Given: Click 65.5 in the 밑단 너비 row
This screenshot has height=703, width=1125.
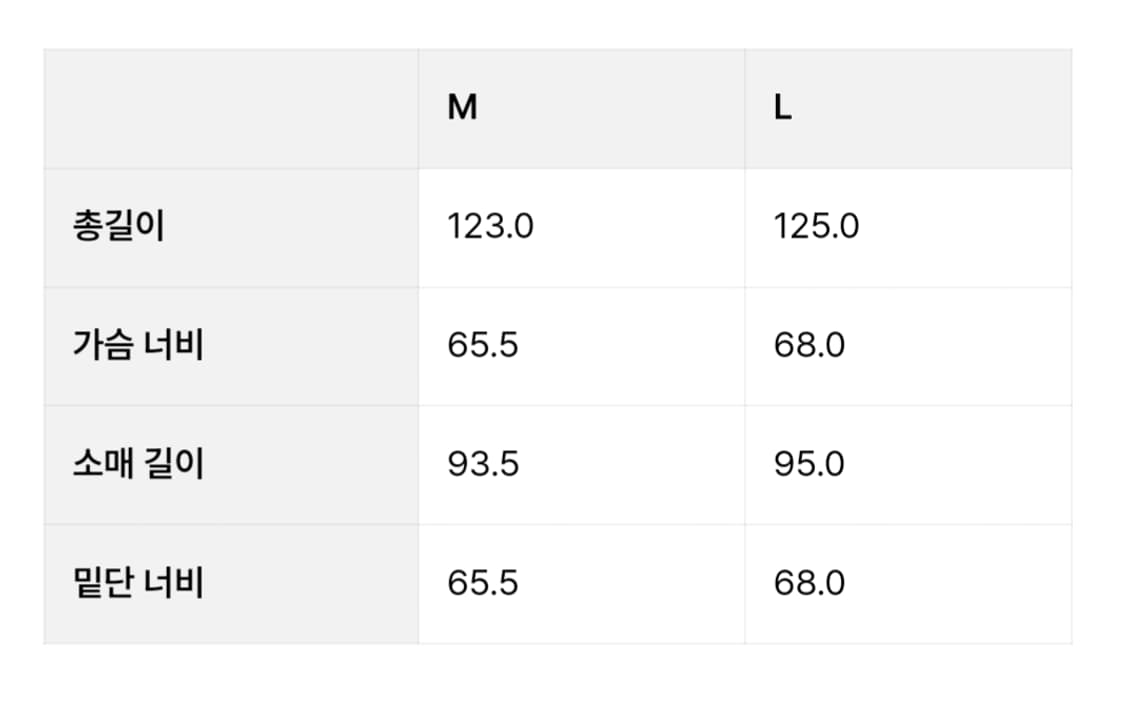Looking at the screenshot, I should (x=483, y=583).
